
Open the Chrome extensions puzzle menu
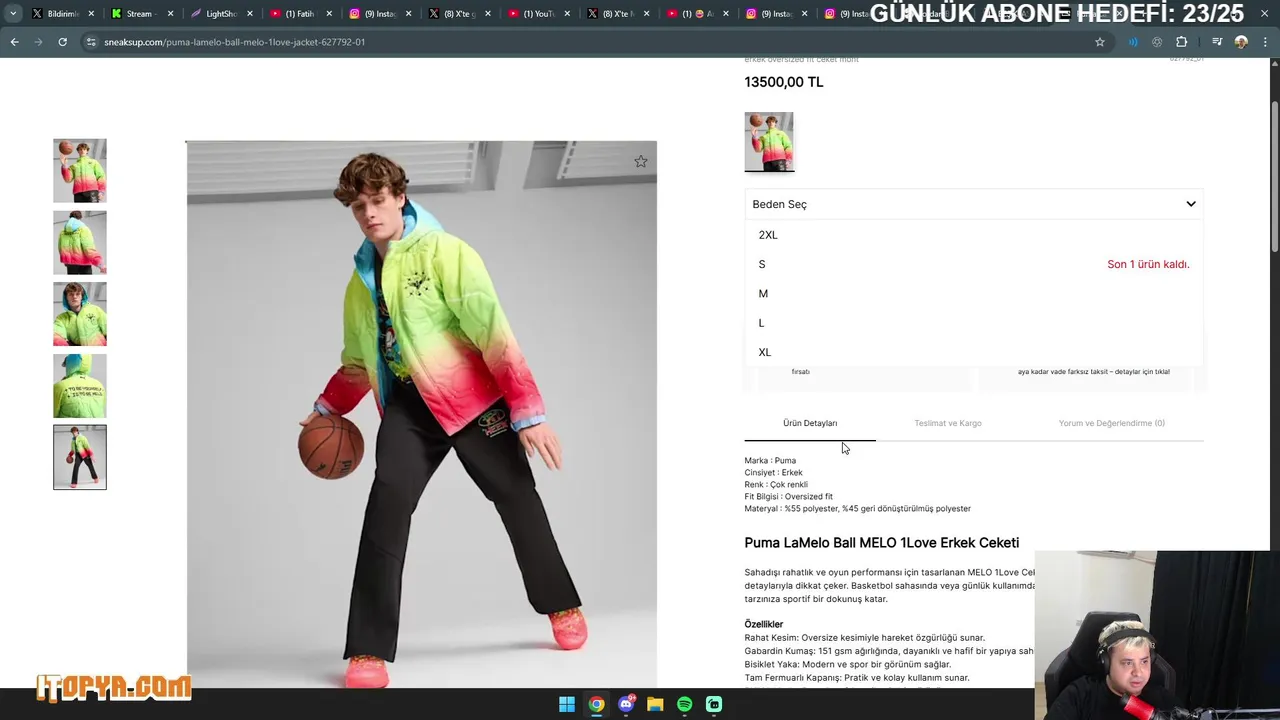click(x=1182, y=42)
